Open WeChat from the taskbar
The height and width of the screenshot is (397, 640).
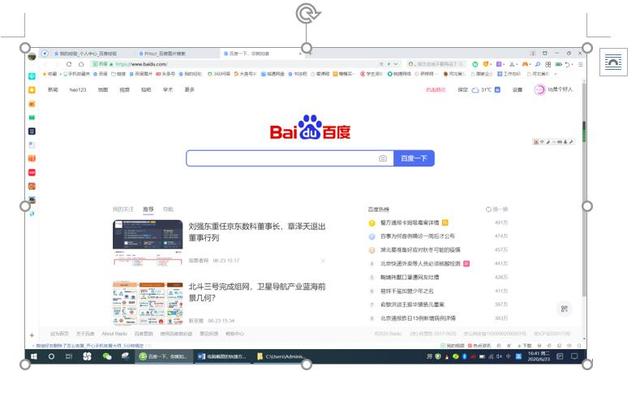tap(107, 356)
